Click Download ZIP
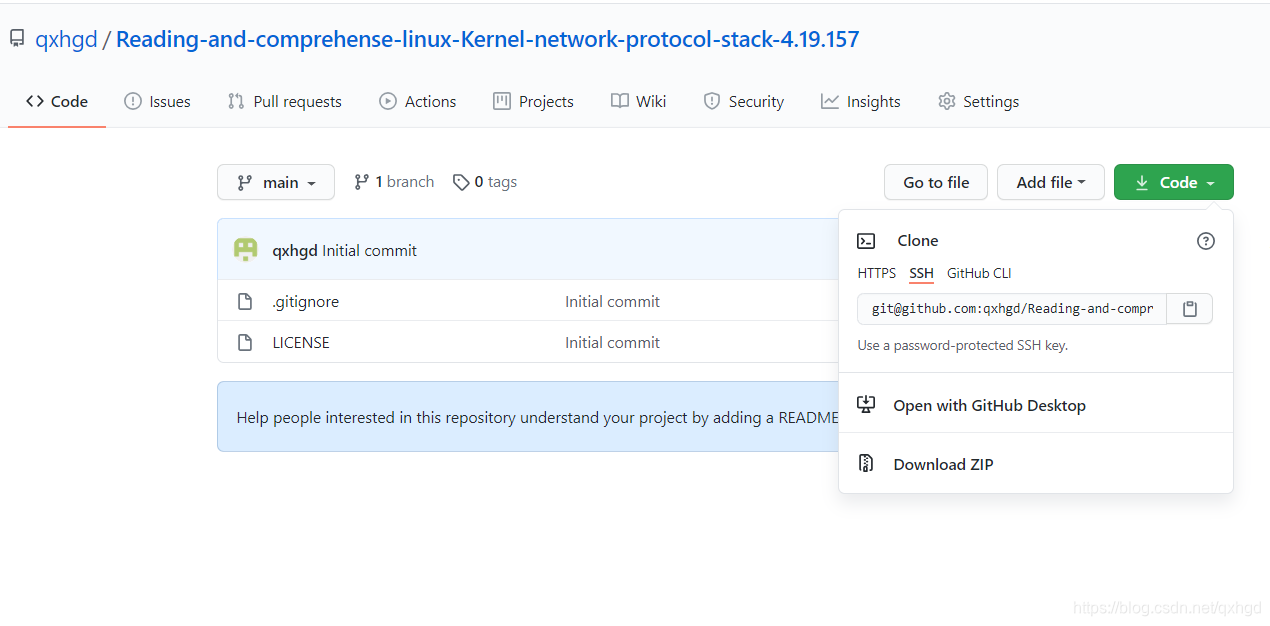Image resolution: width=1270 pixels, height=626 pixels. [943, 464]
